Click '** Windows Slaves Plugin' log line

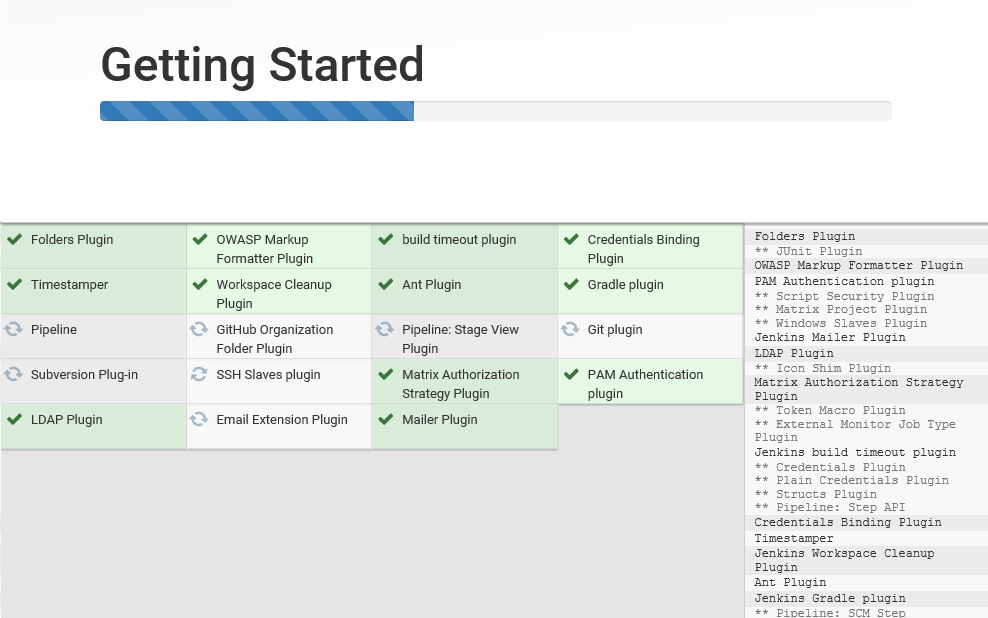click(x=841, y=323)
